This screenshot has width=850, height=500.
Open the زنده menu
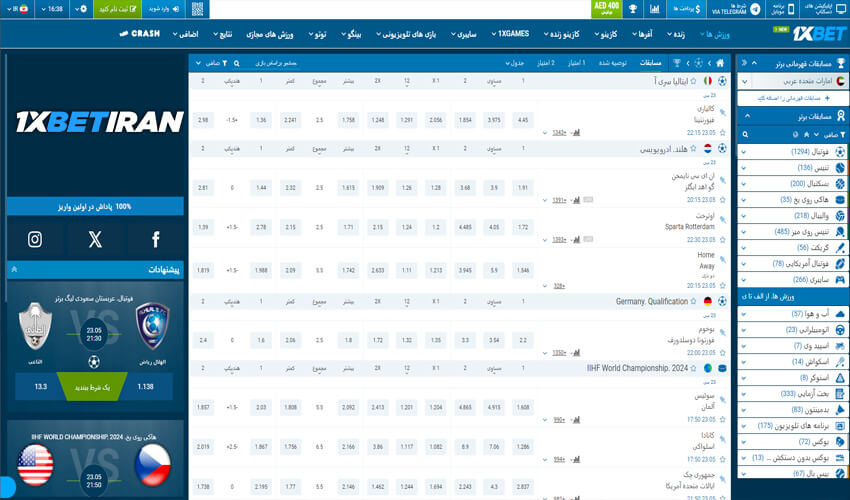[x=676, y=35]
